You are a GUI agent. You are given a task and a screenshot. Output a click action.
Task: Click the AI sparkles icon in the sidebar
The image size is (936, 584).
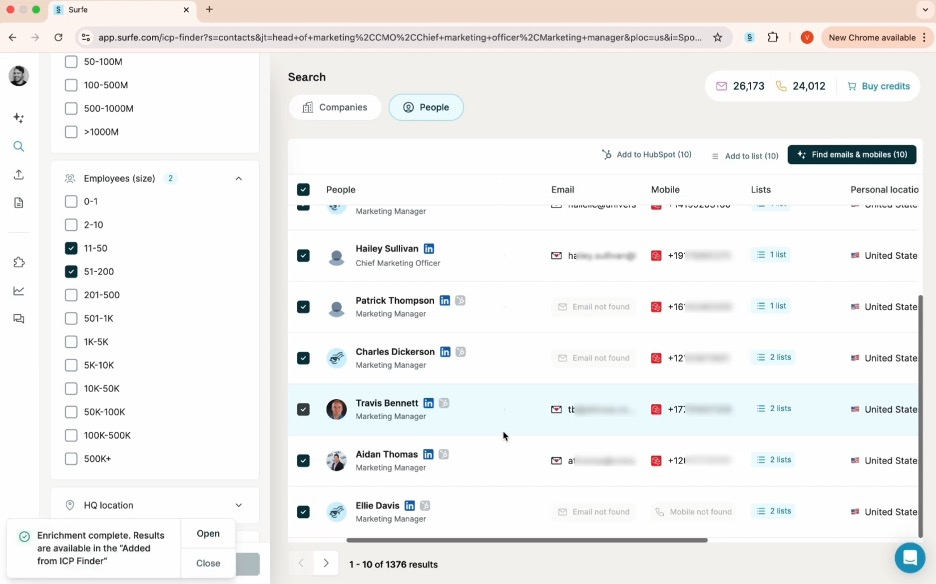[20, 118]
